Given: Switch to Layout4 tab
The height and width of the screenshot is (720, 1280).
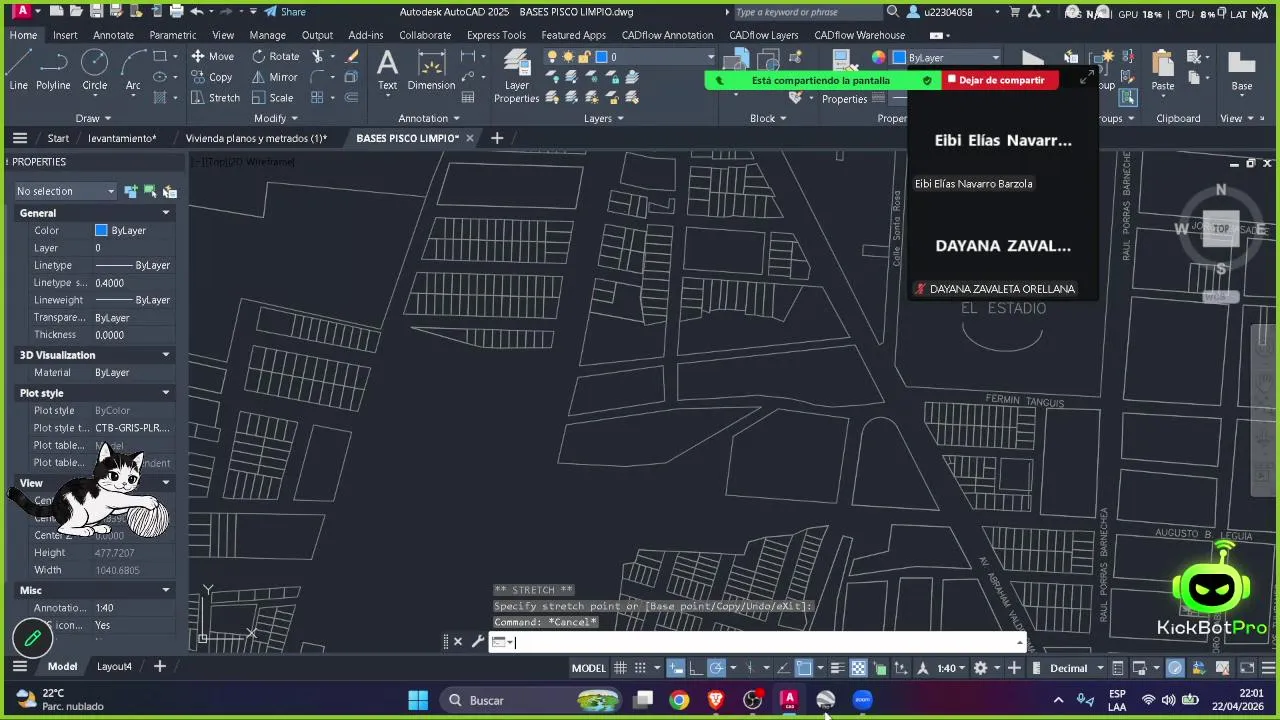Looking at the screenshot, I should pyautogui.click(x=114, y=666).
